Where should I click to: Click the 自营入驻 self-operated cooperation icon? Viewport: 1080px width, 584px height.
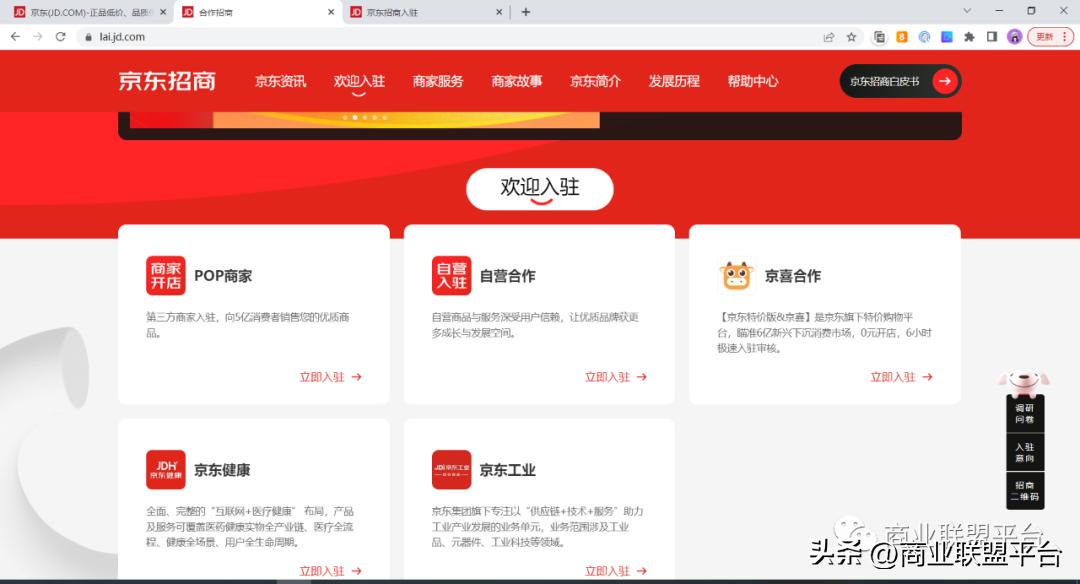(x=451, y=275)
